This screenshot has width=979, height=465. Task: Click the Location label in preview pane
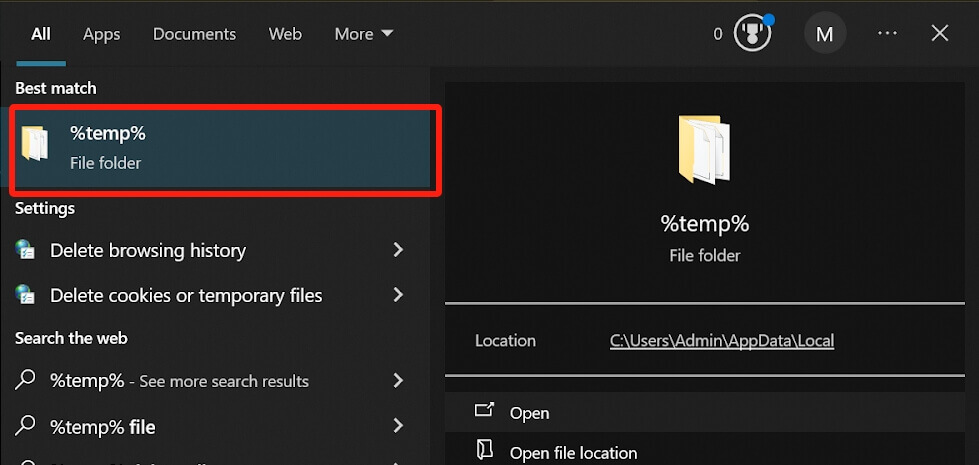pyautogui.click(x=505, y=341)
